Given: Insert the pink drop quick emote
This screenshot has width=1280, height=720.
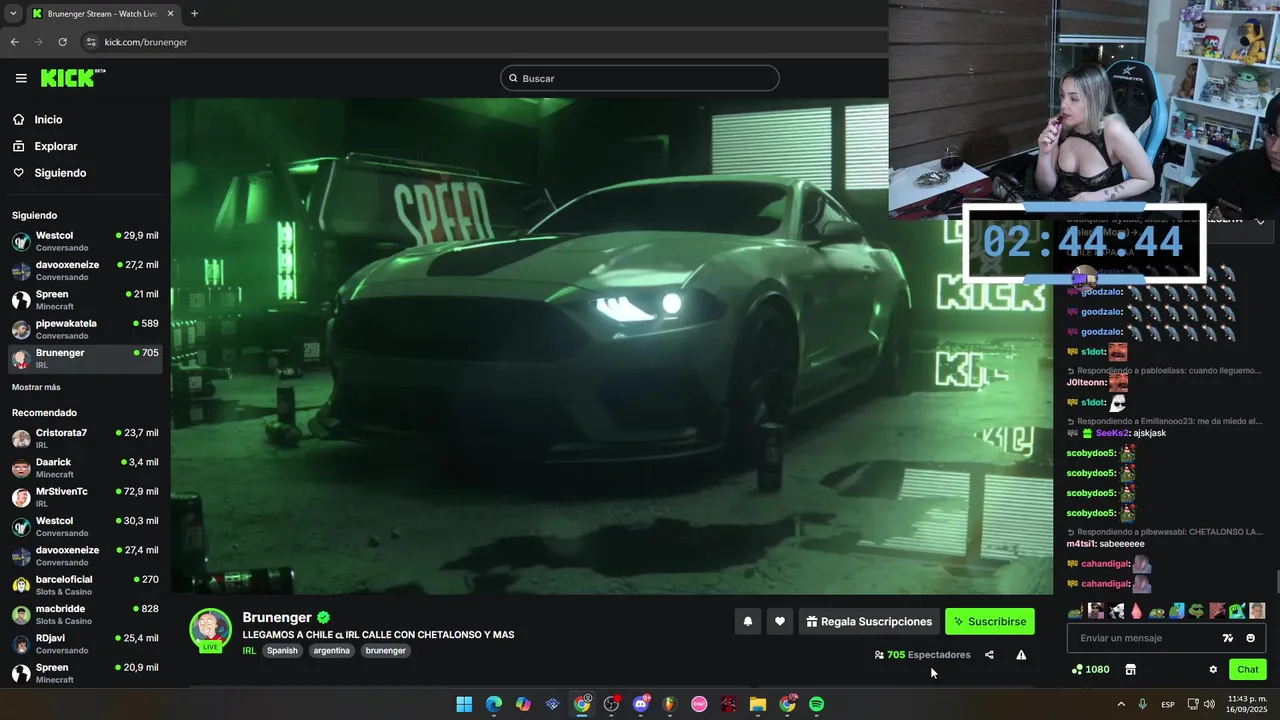Looking at the screenshot, I should click(x=1136, y=610).
